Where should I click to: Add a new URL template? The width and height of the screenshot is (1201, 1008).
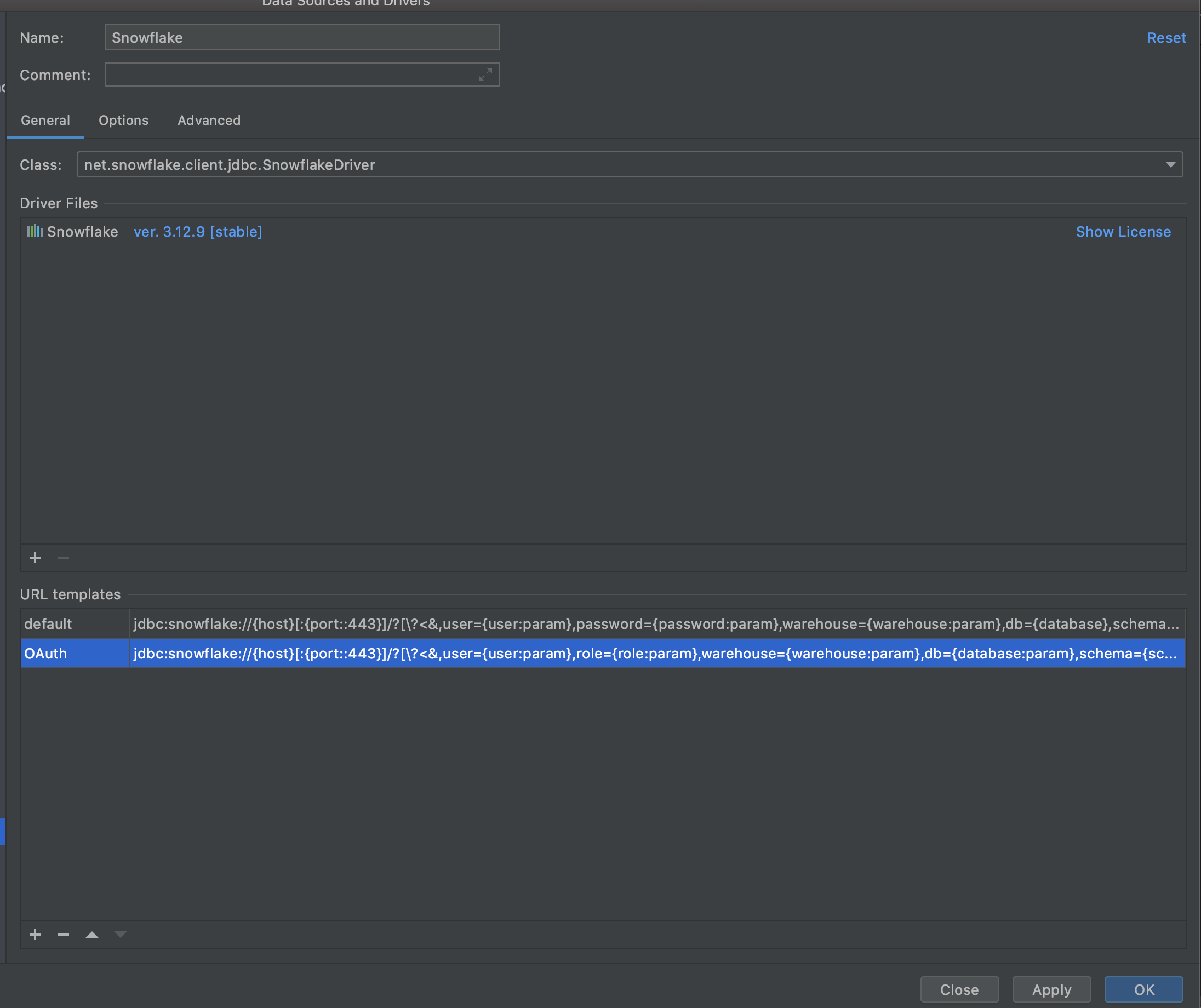tap(35, 934)
